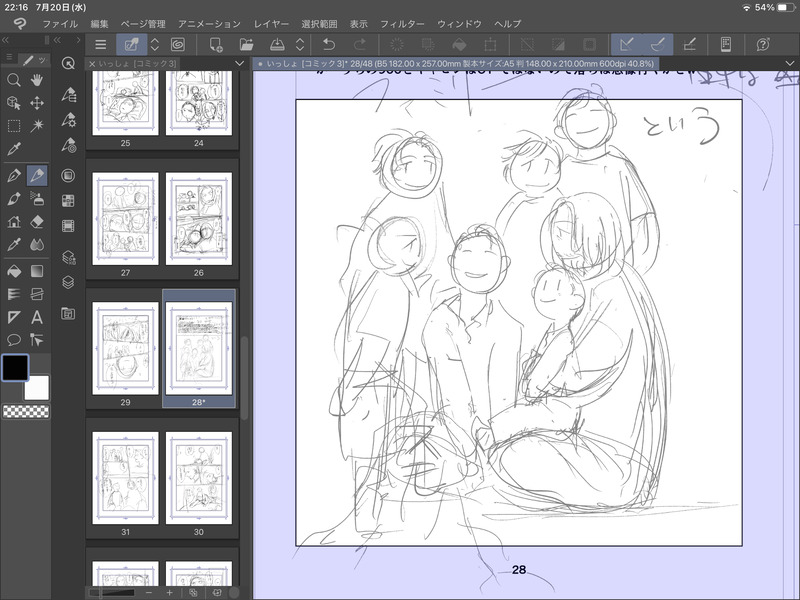Select the Pen tool
800x600 pixels.
click(14, 175)
